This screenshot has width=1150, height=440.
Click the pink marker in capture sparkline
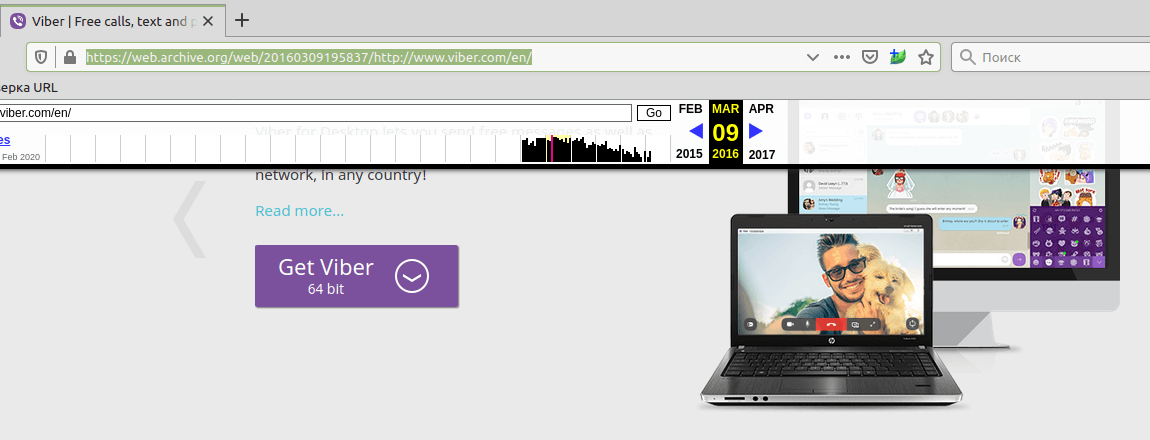point(552,149)
